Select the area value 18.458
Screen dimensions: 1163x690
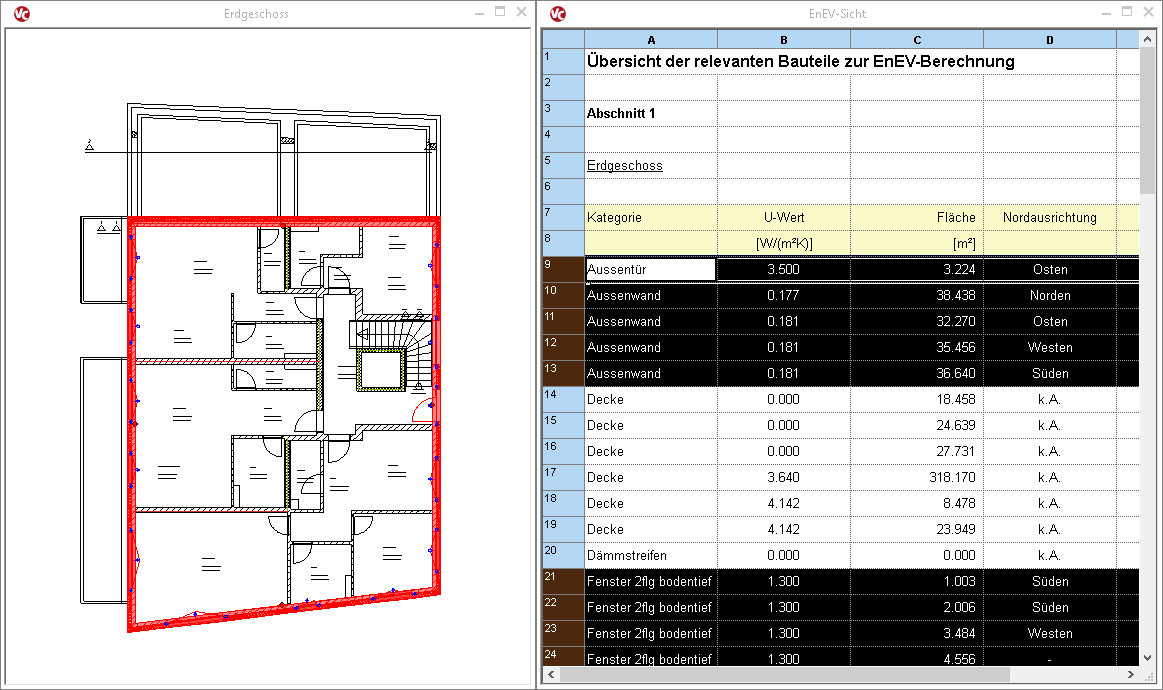click(x=917, y=399)
